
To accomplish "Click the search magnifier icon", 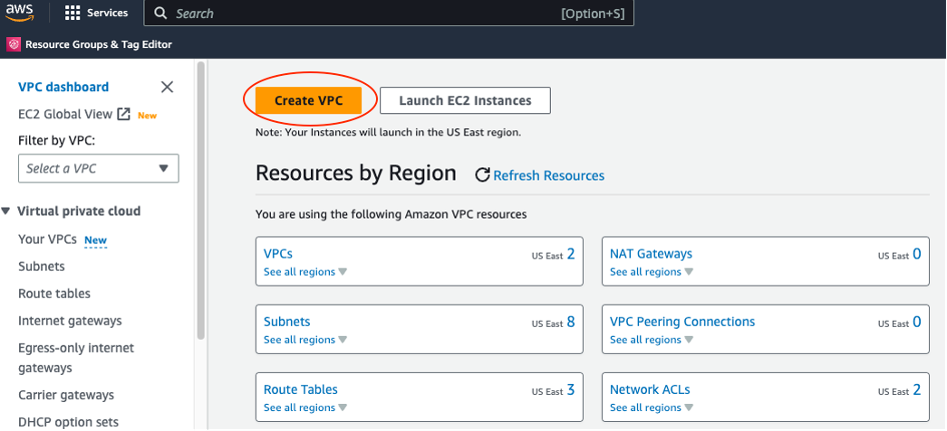I will [x=160, y=13].
